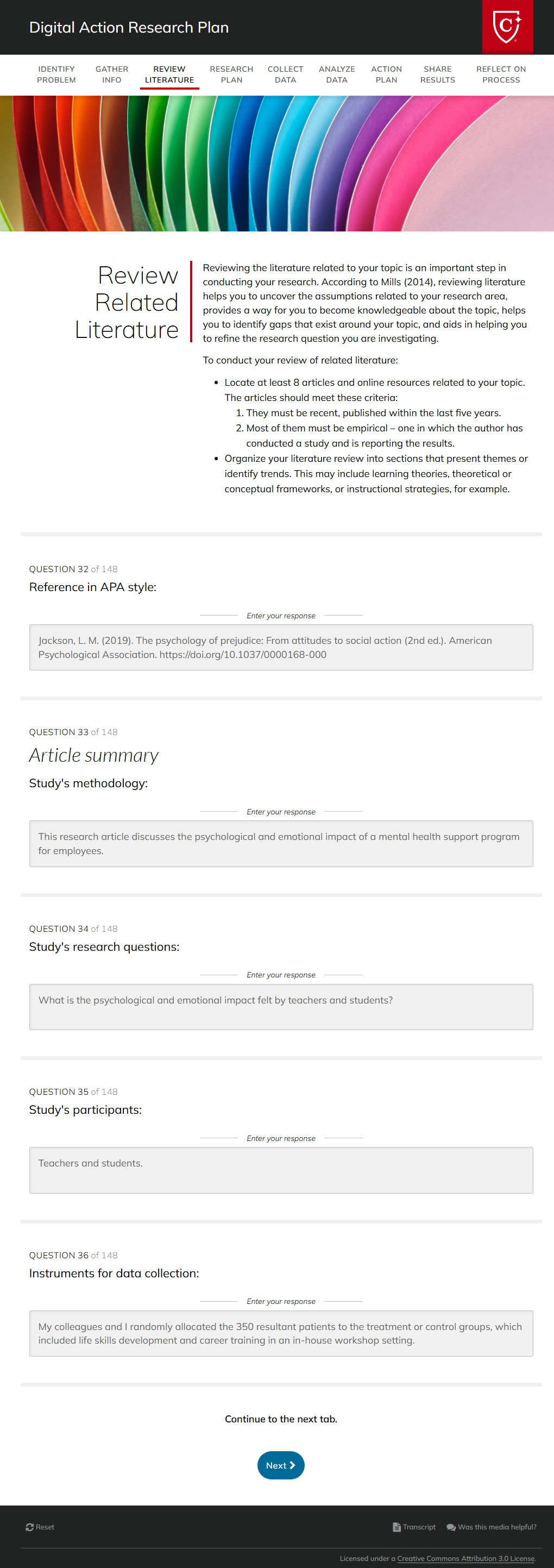Select the Review Literature tab
Image resolution: width=554 pixels, height=1568 pixels.
(x=169, y=74)
